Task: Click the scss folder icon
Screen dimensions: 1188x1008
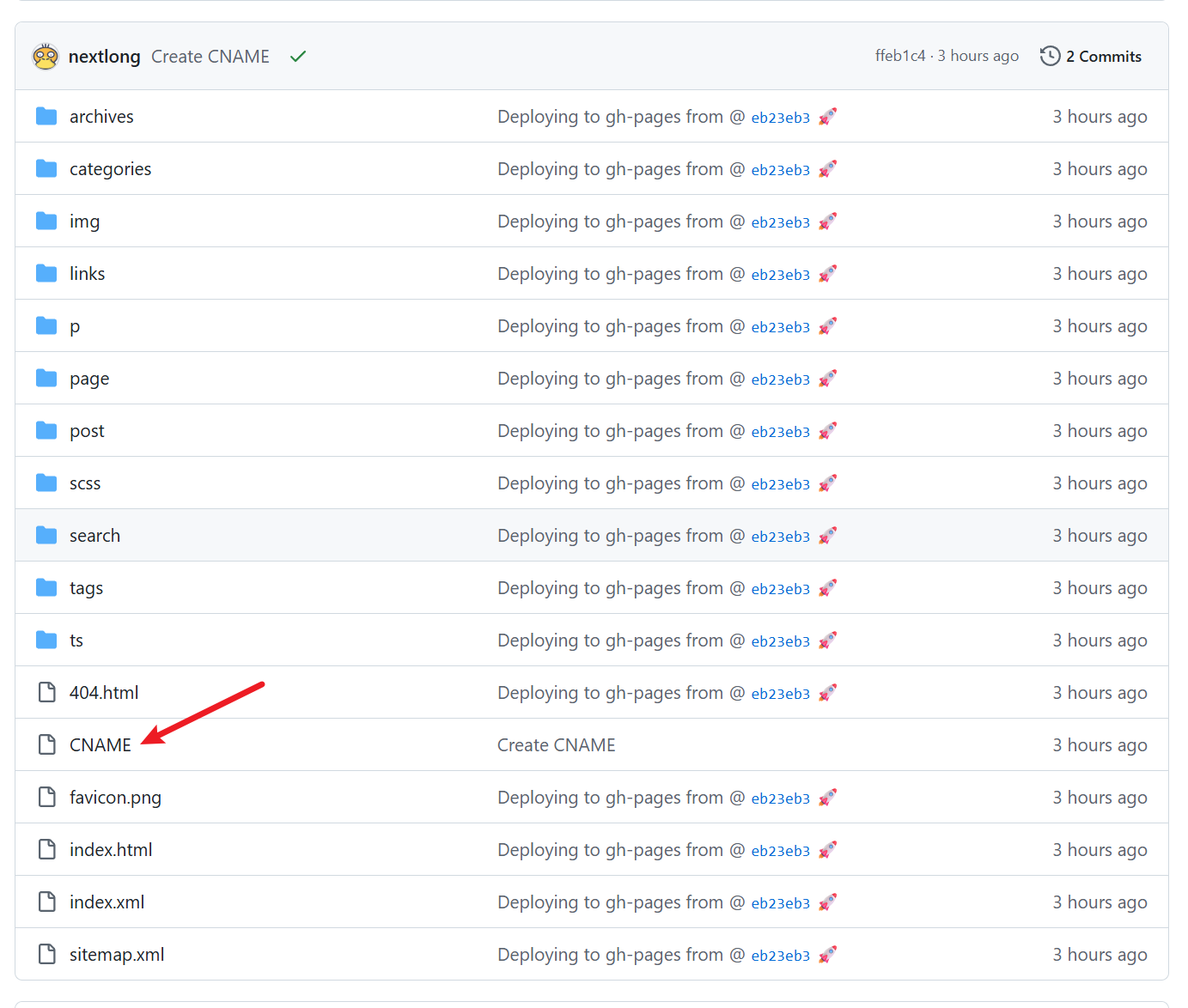Action: [46, 483]
